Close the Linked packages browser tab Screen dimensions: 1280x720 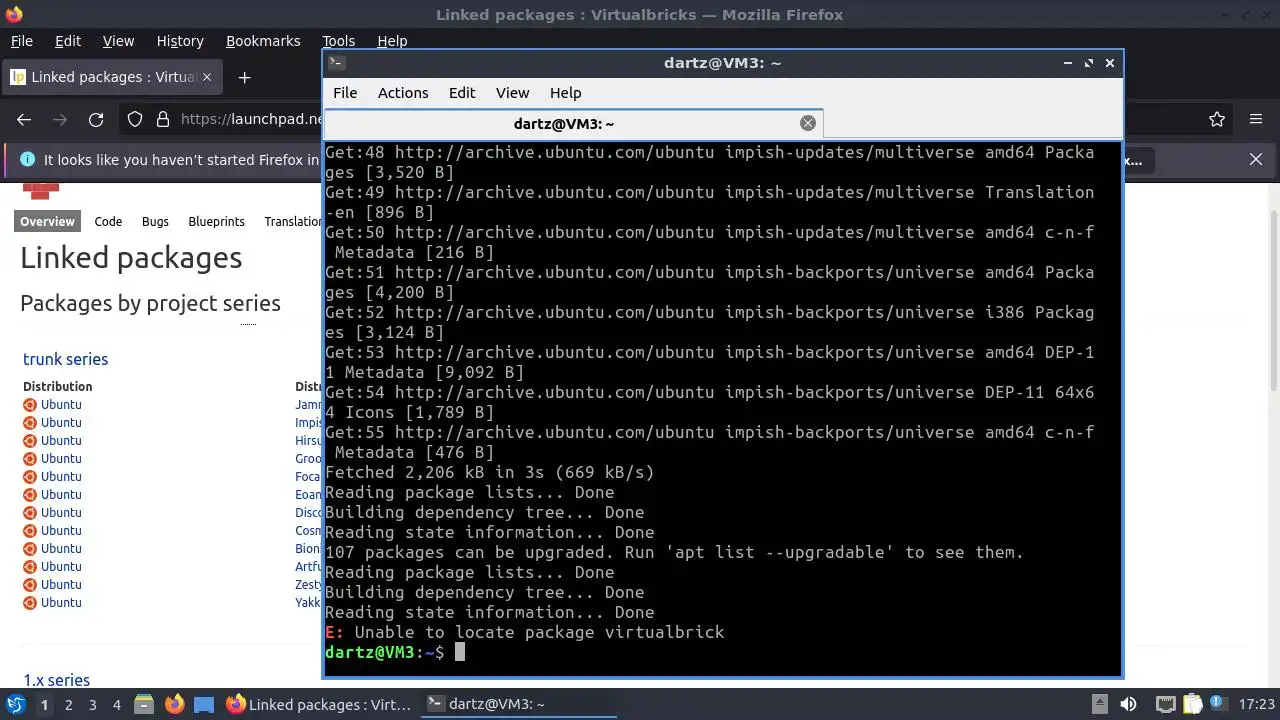207,77
